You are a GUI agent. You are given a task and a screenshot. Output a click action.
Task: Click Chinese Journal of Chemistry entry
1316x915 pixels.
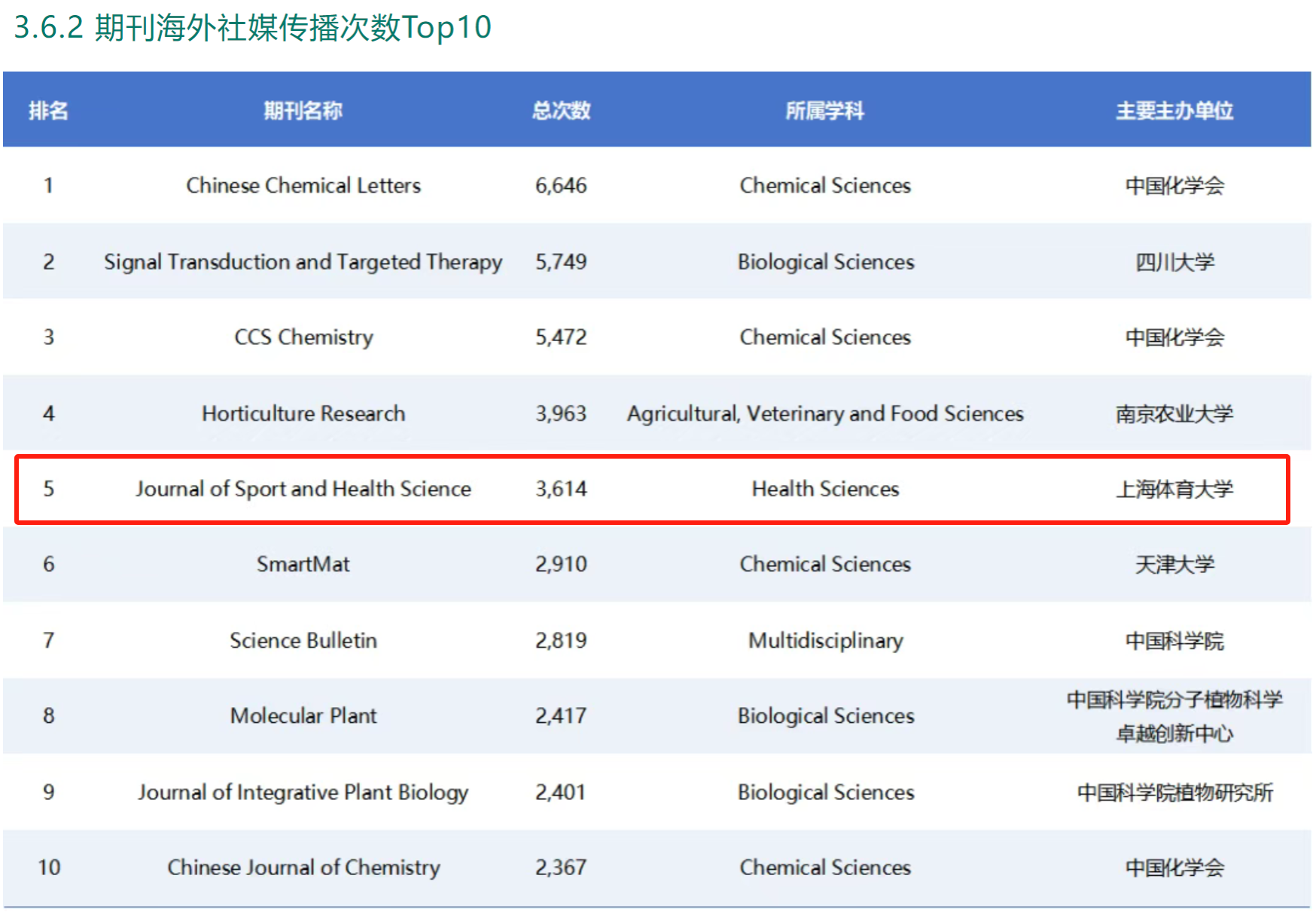point(303,868)
